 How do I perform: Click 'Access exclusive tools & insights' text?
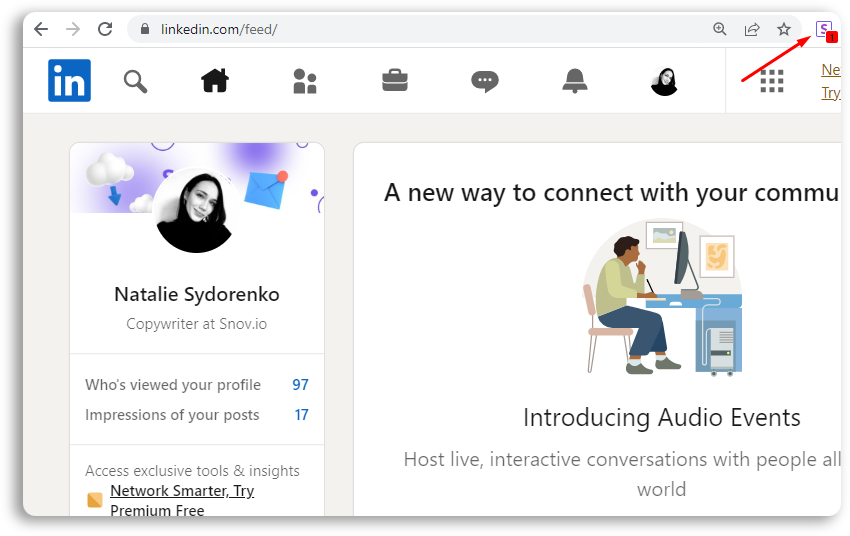click(x=192, y=470)
